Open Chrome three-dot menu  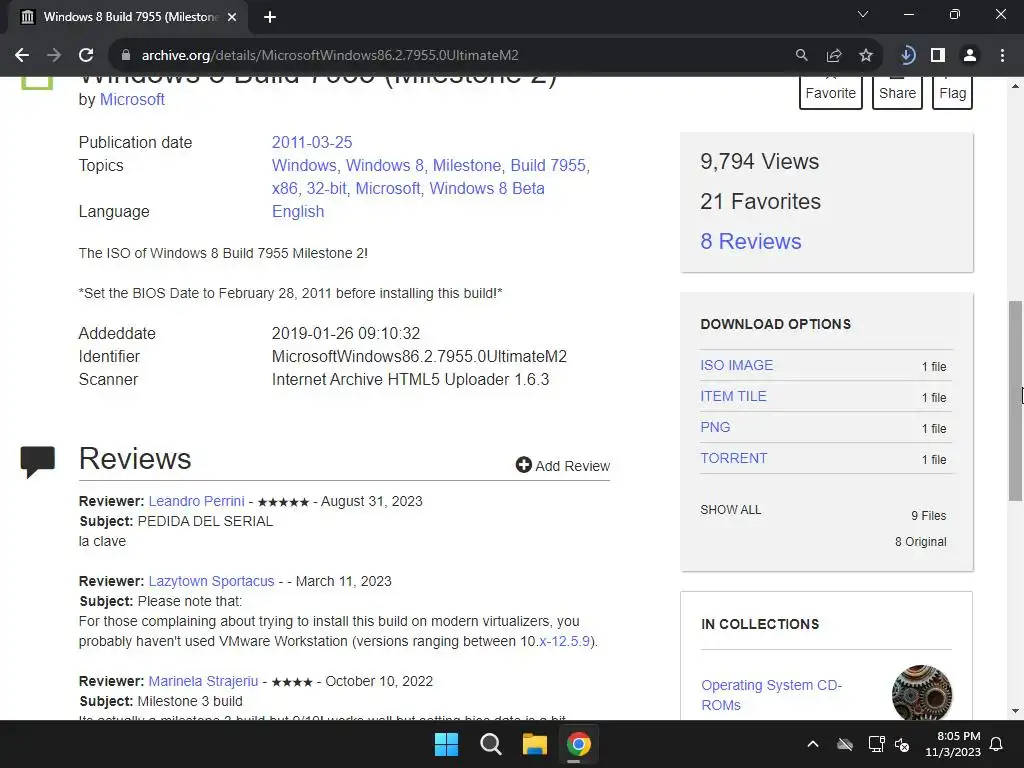coord(1002,56)
